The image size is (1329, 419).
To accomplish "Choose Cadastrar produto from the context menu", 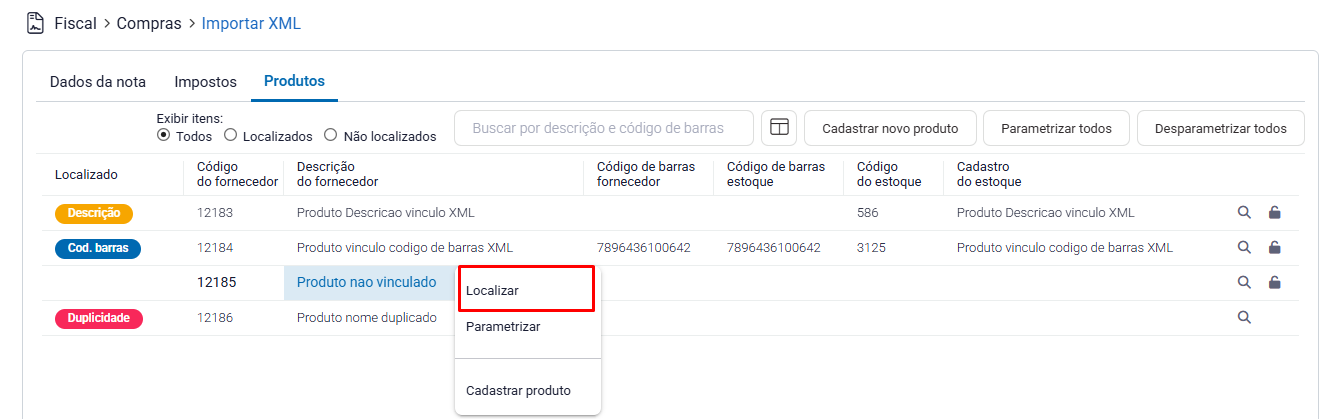I will [518, 390].
